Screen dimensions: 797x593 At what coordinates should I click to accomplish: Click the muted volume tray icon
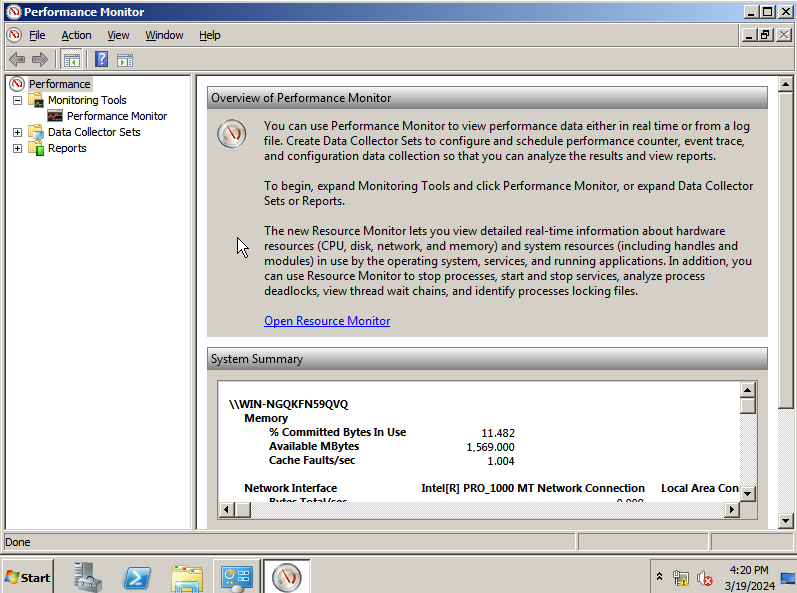(704, 578)
